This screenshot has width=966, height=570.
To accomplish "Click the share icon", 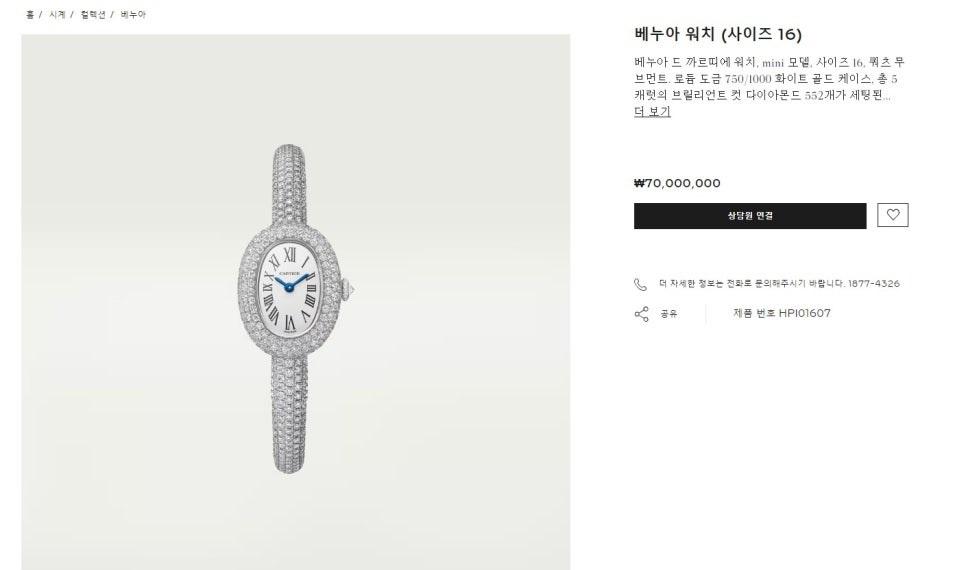I will 641,314.
